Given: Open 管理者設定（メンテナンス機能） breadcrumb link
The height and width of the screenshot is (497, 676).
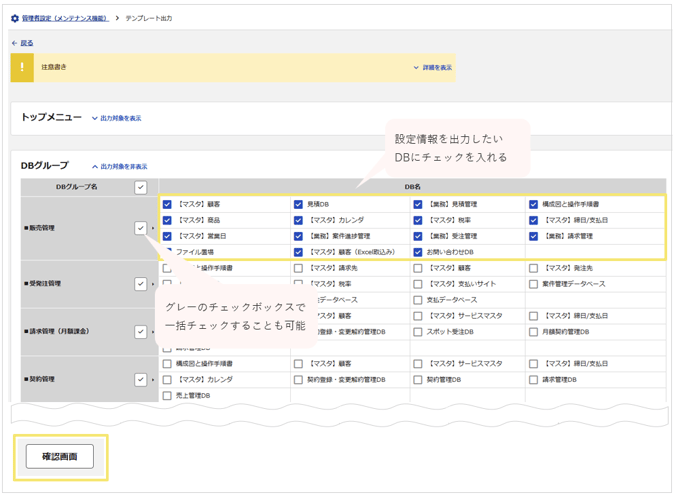Looking at the screenshot, I should 65,18.
